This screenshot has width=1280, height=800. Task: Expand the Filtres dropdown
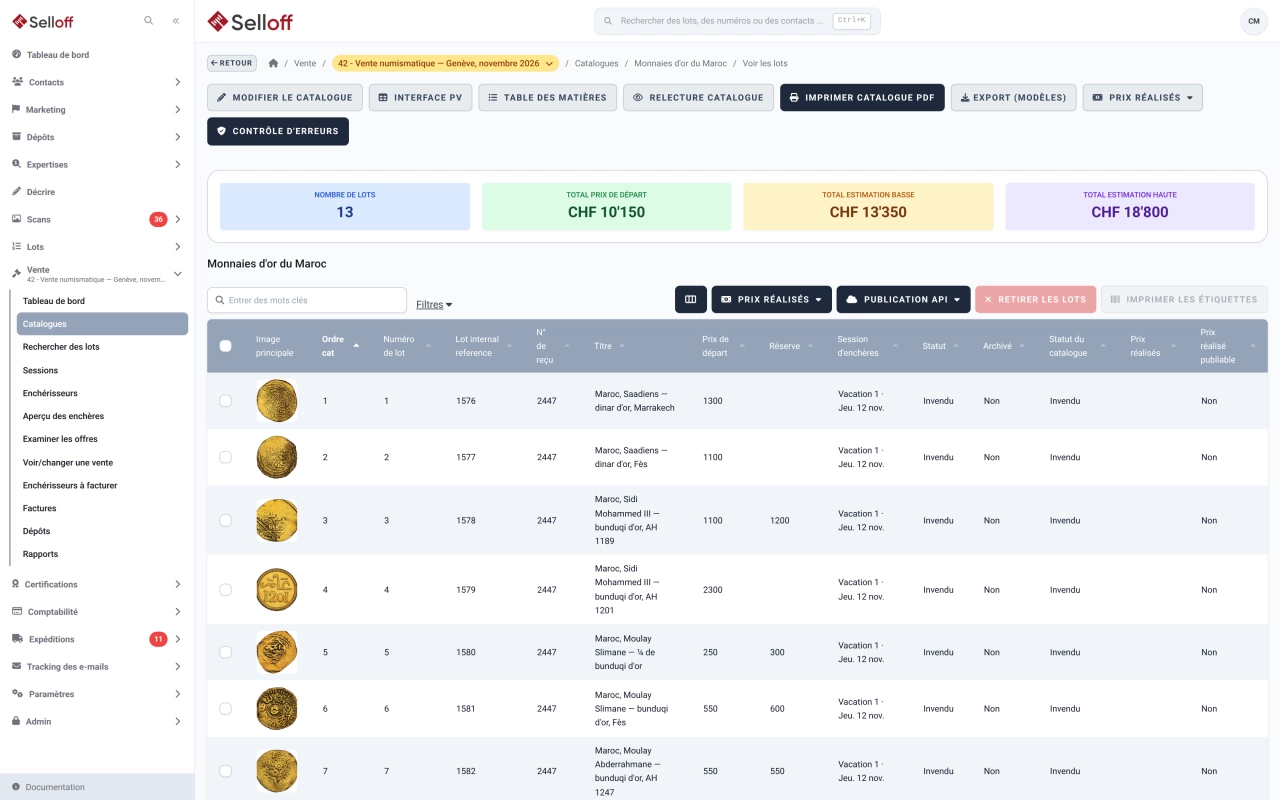pyautogui.click(x=434, y=304)
